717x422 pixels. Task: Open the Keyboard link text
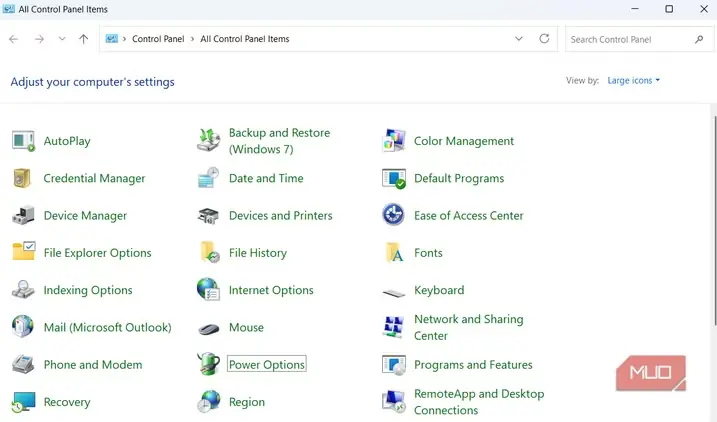point(439,290)
